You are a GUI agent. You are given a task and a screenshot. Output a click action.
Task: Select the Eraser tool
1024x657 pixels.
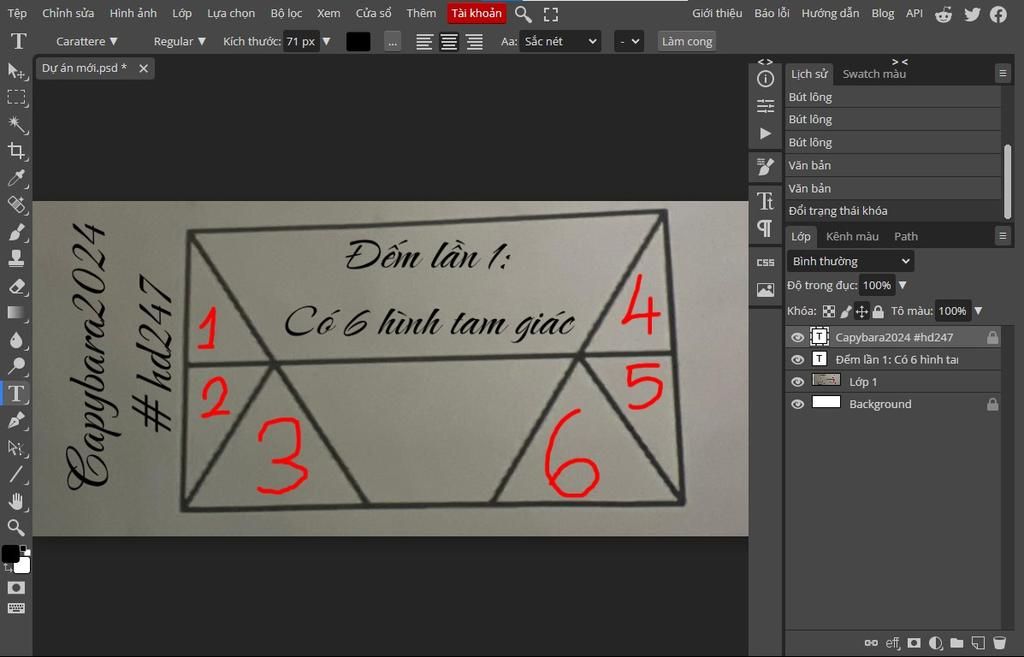point(16,286)
